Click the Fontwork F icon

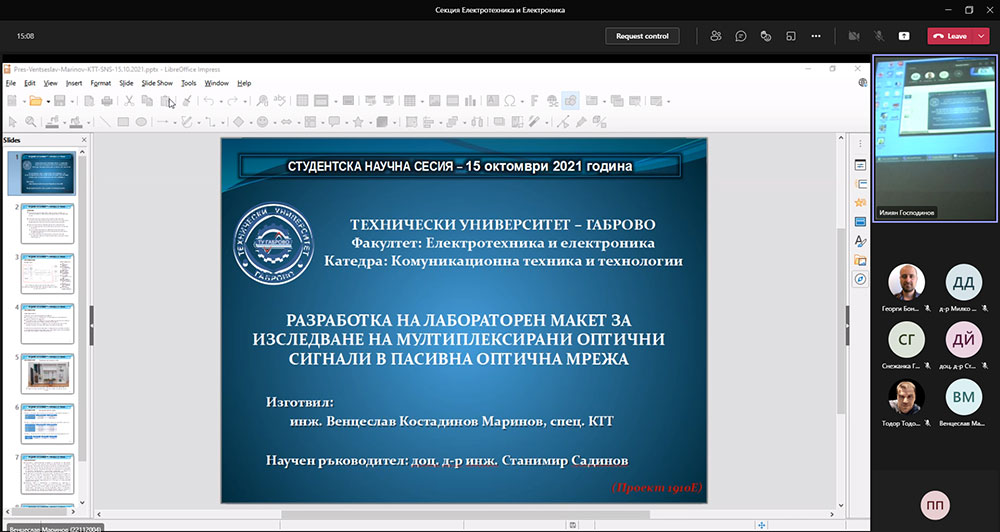[x=534, y=101]
